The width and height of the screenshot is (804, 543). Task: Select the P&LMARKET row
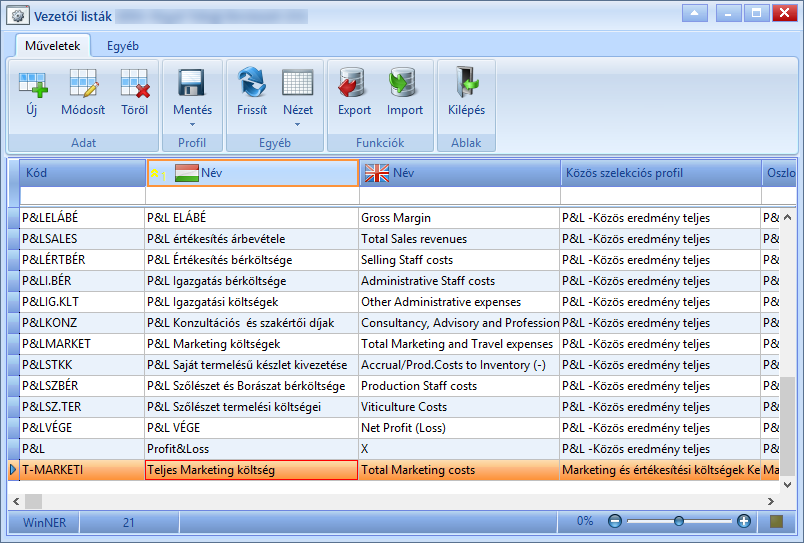[394, 344]
